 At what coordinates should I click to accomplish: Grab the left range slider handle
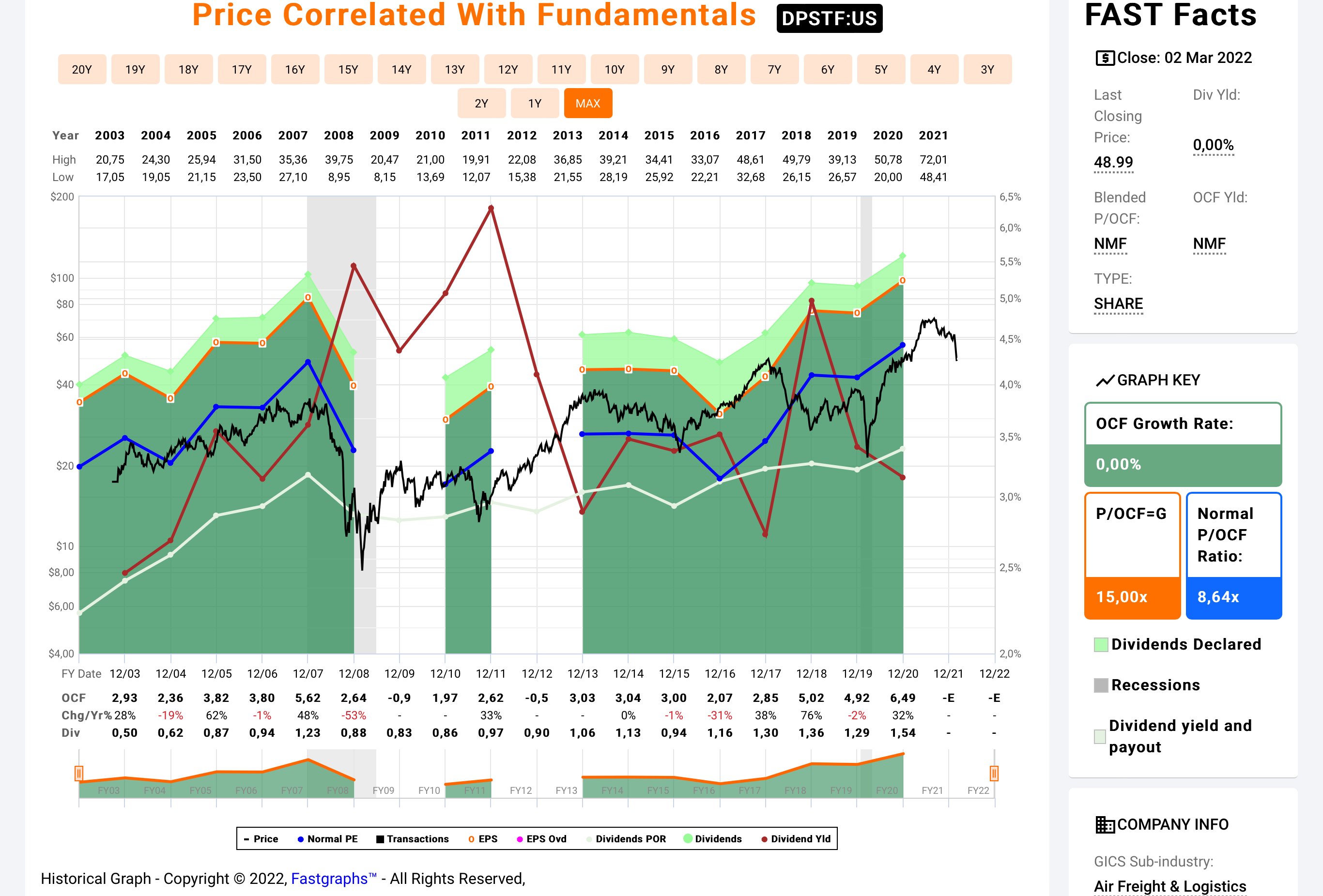coord(79,773)
